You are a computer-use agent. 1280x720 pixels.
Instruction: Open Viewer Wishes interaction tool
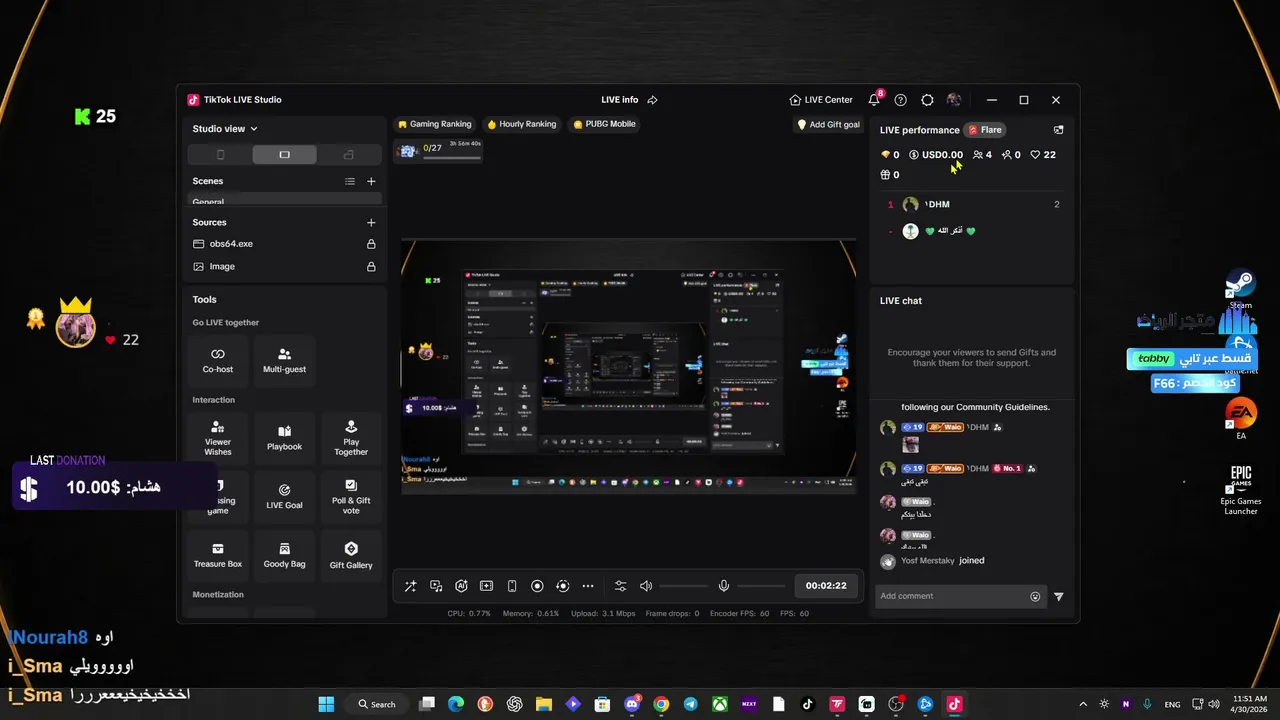point(218,438)
